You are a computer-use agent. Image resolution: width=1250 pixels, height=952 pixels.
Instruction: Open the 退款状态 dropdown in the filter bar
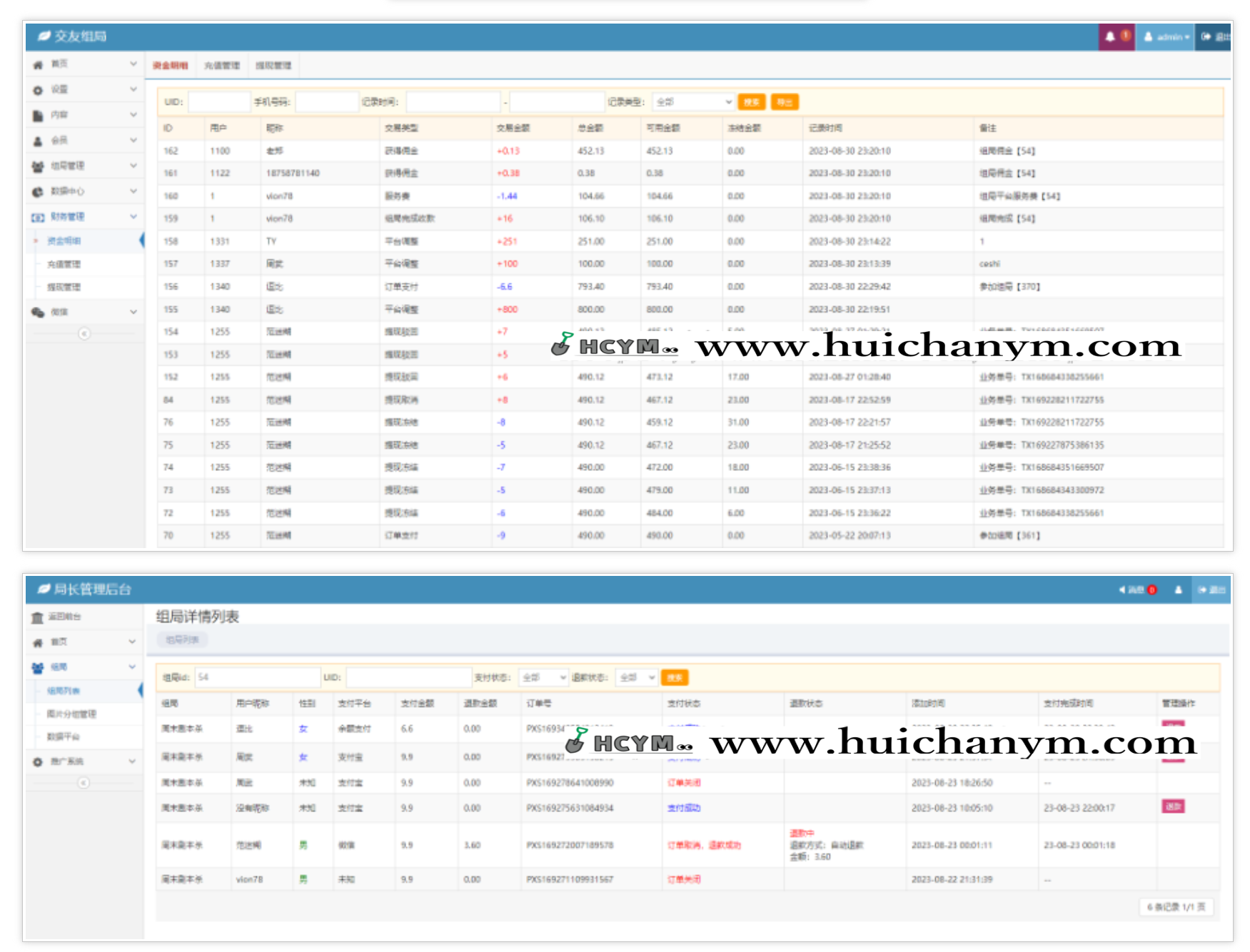[635, 677]
